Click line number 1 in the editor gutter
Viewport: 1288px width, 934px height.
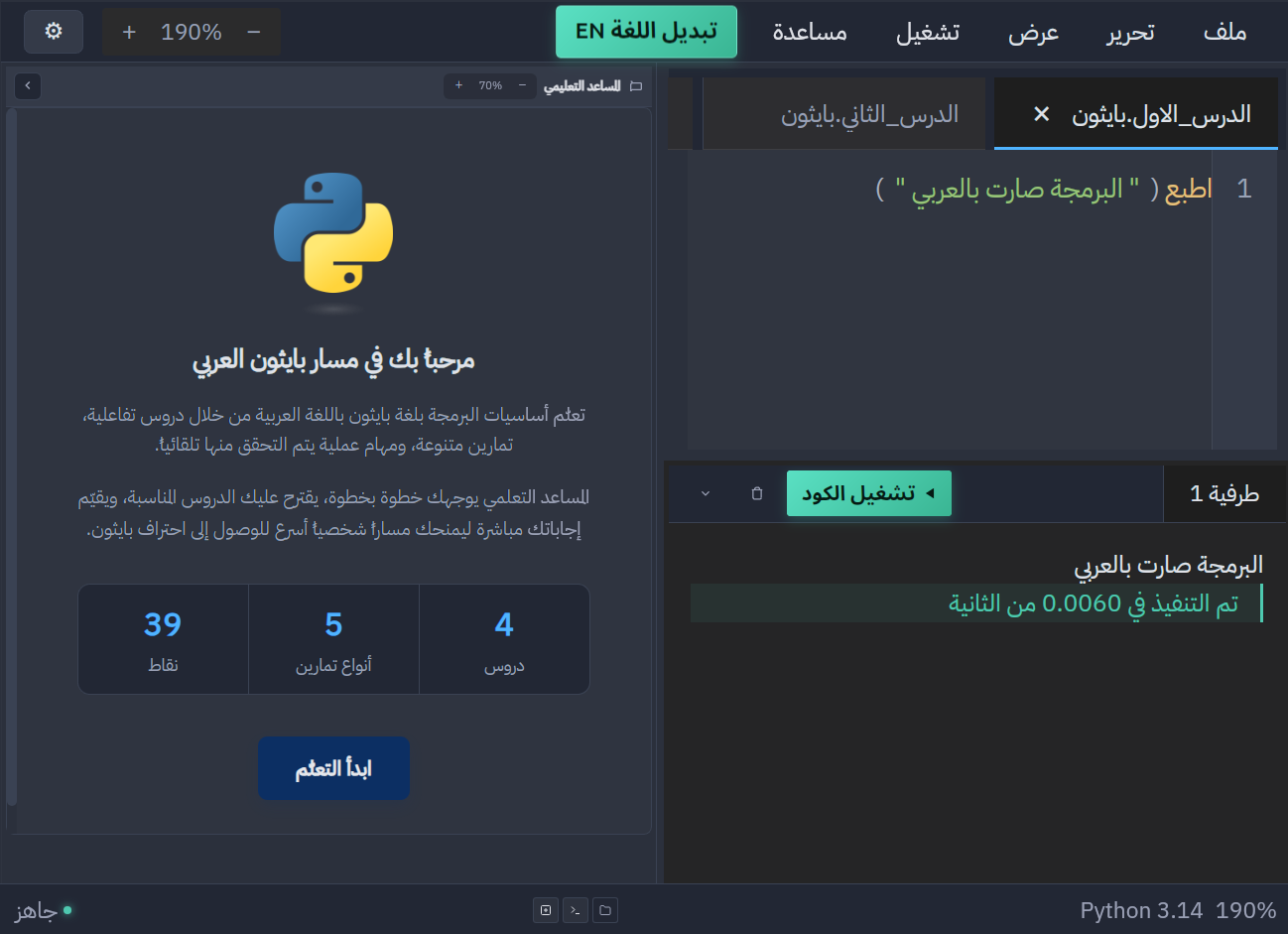(x=1244, y=189)
